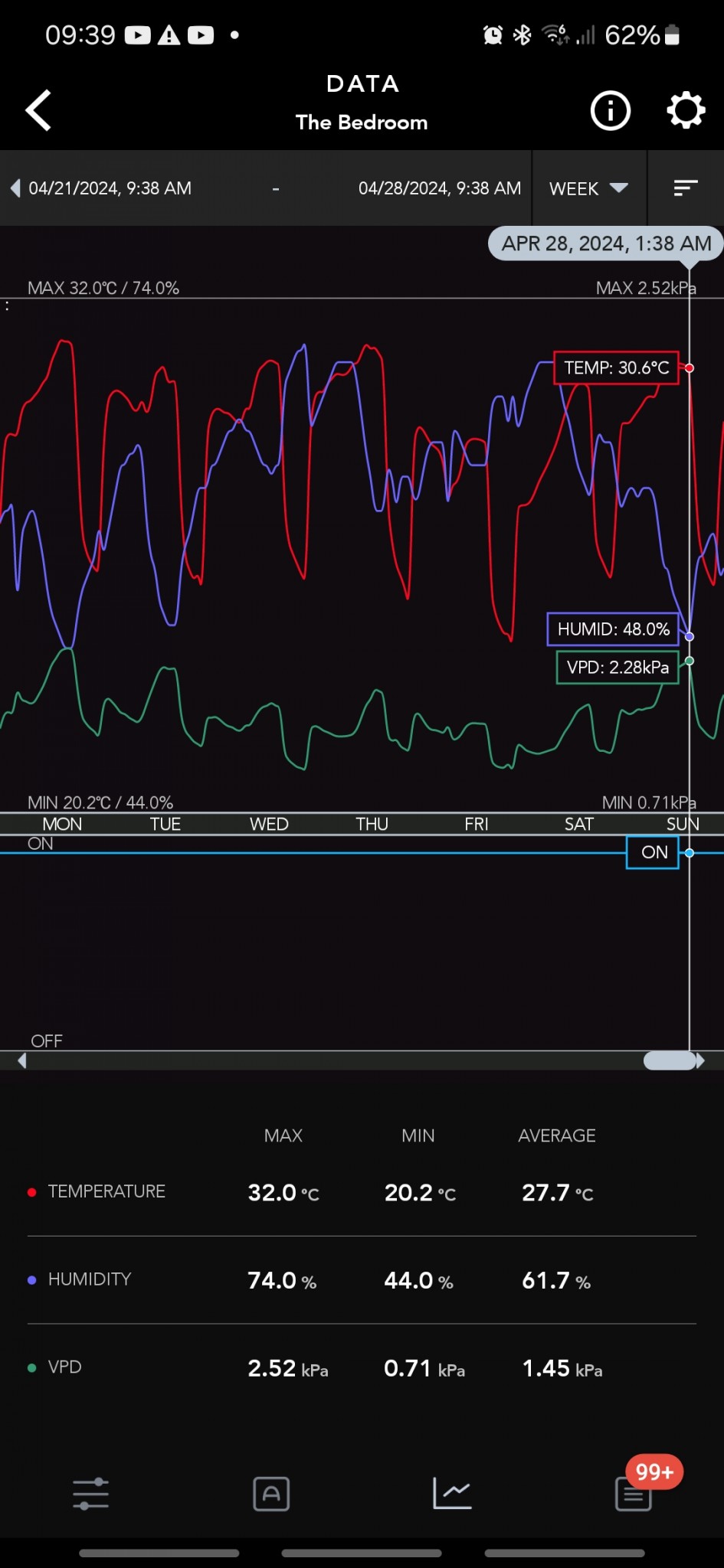724x1568 pixels.
Task: Open the controls sliders tab icon
Action: click(x=90, y=1494)
